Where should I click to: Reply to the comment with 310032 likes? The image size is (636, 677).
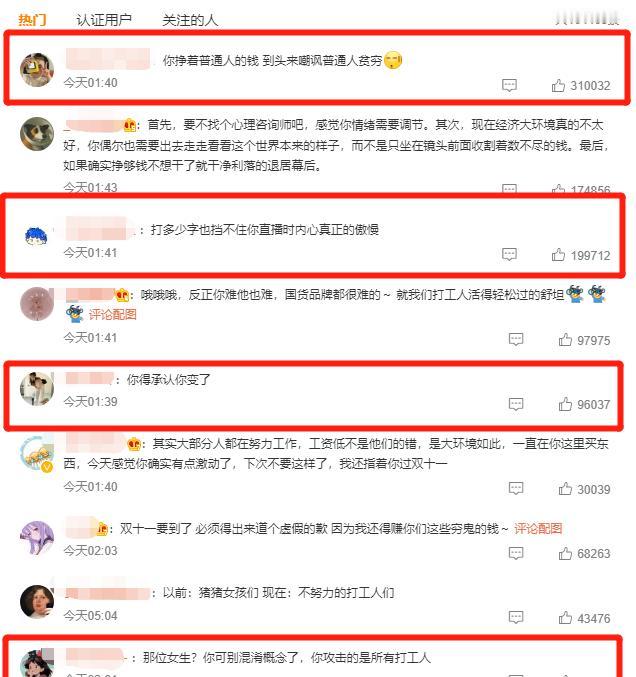pos(509,85)
